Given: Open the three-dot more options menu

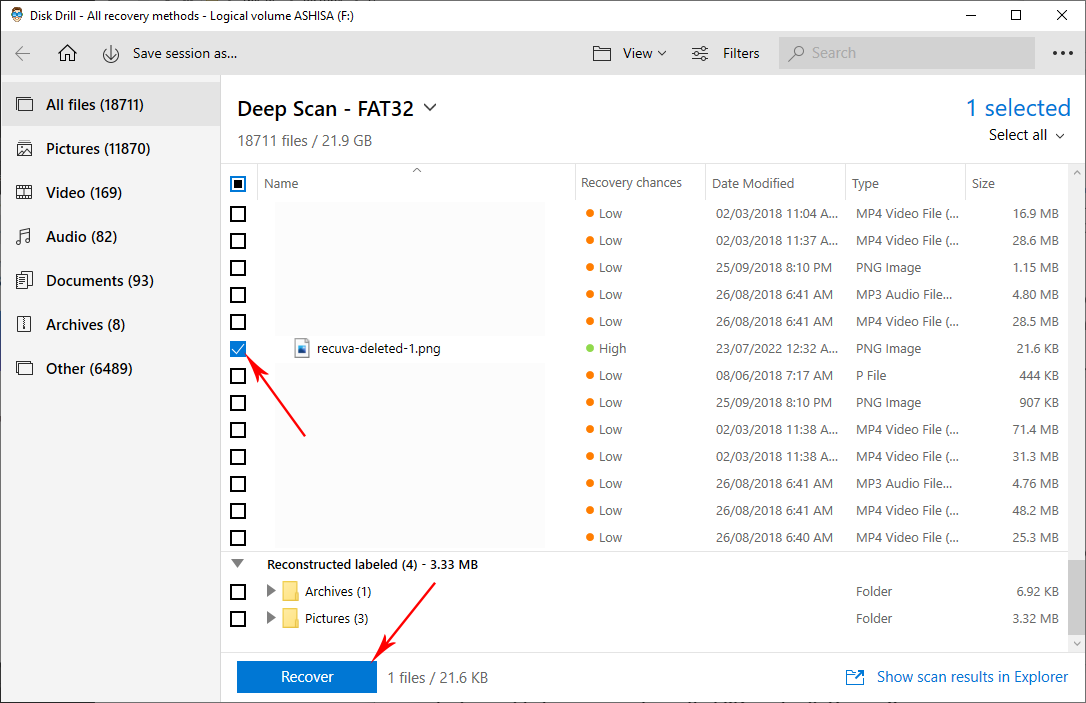Looking at the screenshot, I should [x=1062, y=53].
